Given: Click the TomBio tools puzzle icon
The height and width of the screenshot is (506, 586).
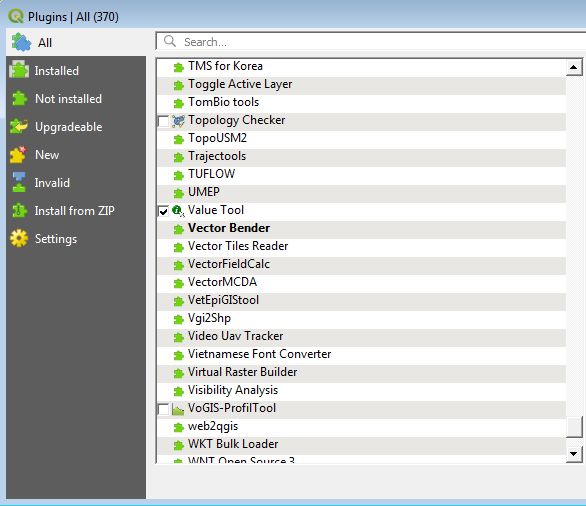Looking at the screenshot, I should coord(179,103).
